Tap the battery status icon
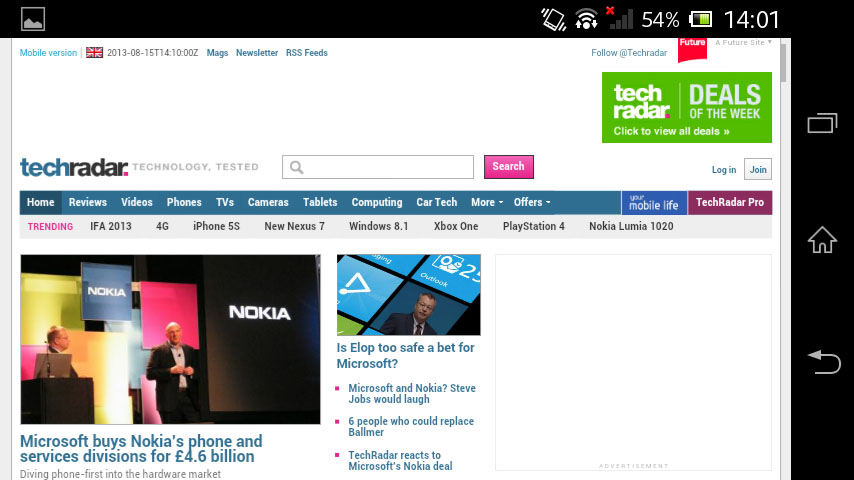 pyautogui.click(x=700, y=20)
